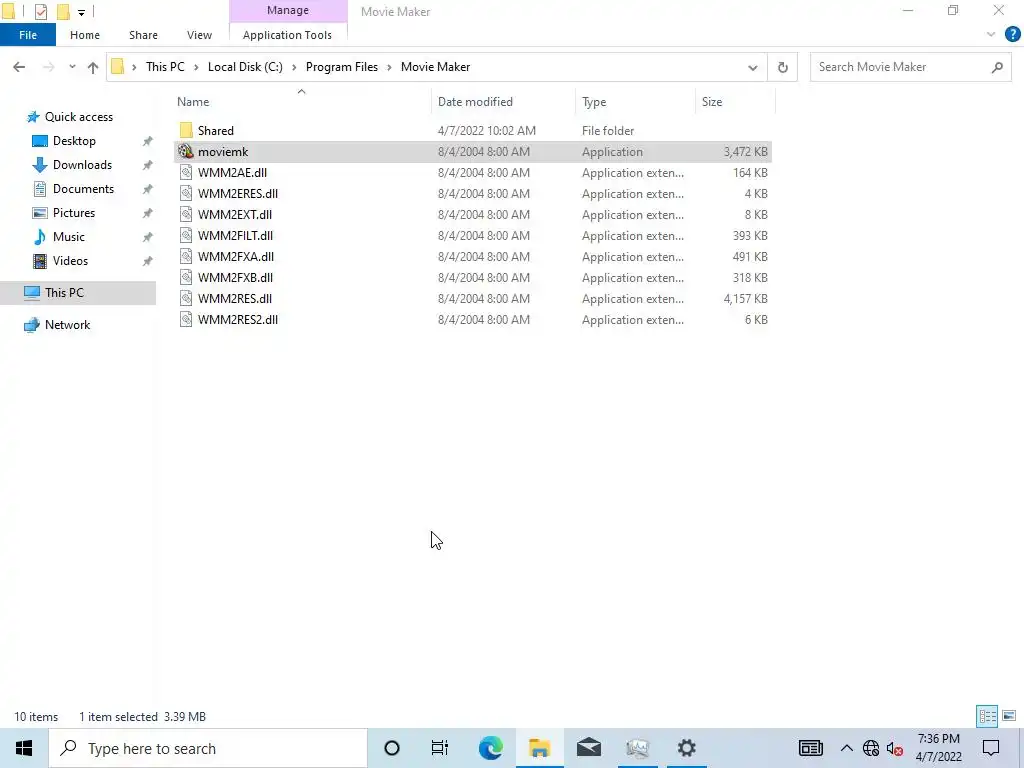The image size is (1024, 768).
Task: Switch to Details view layout icon
Action: point(987,716)
